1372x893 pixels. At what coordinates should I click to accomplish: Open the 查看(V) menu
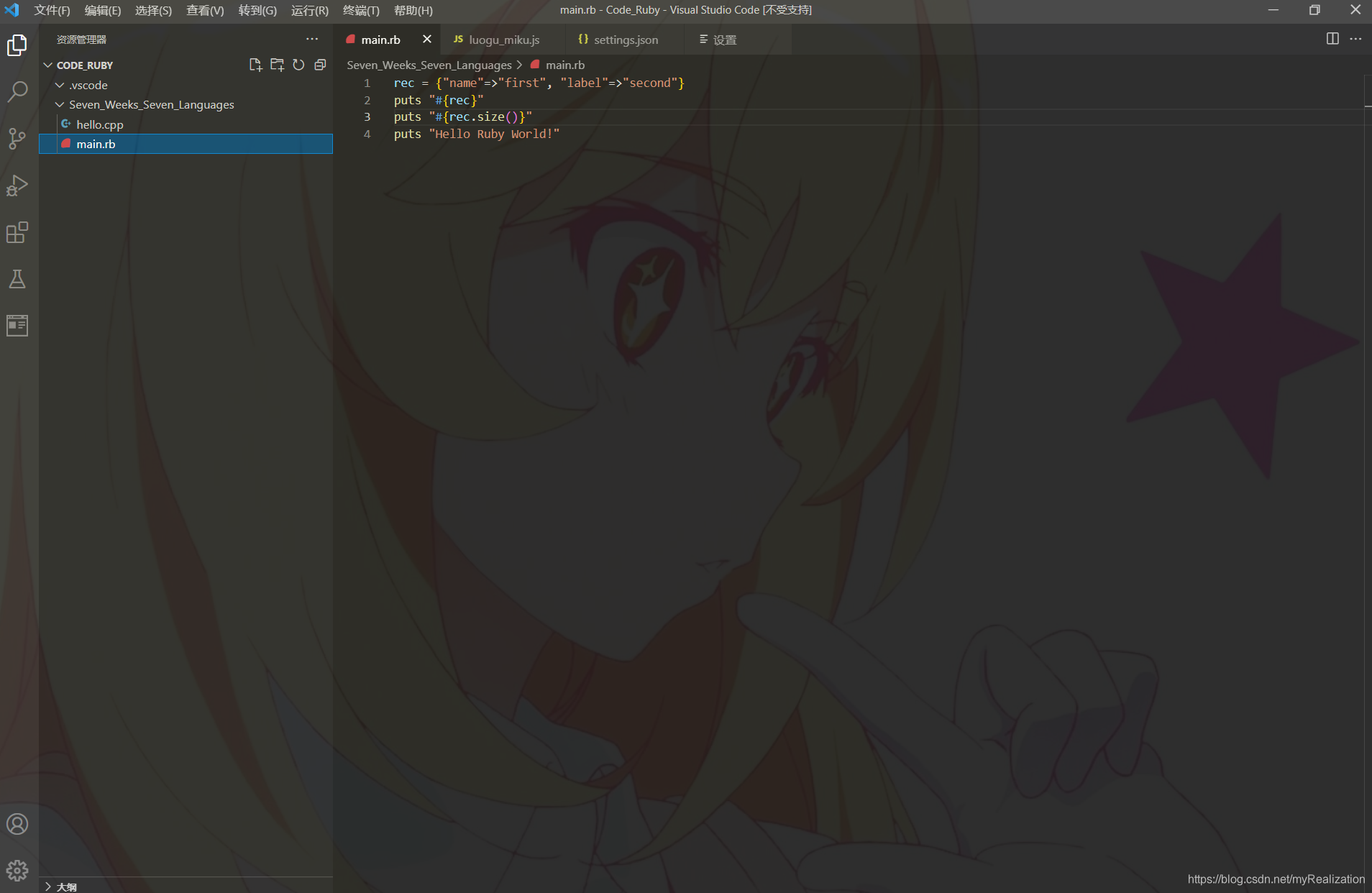point(205,10)
